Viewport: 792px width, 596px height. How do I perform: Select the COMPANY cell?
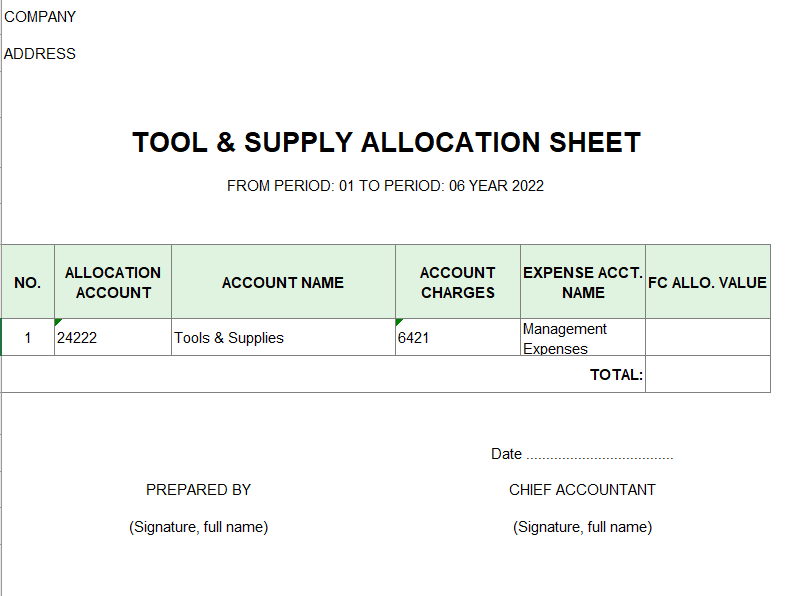[40, 17]
